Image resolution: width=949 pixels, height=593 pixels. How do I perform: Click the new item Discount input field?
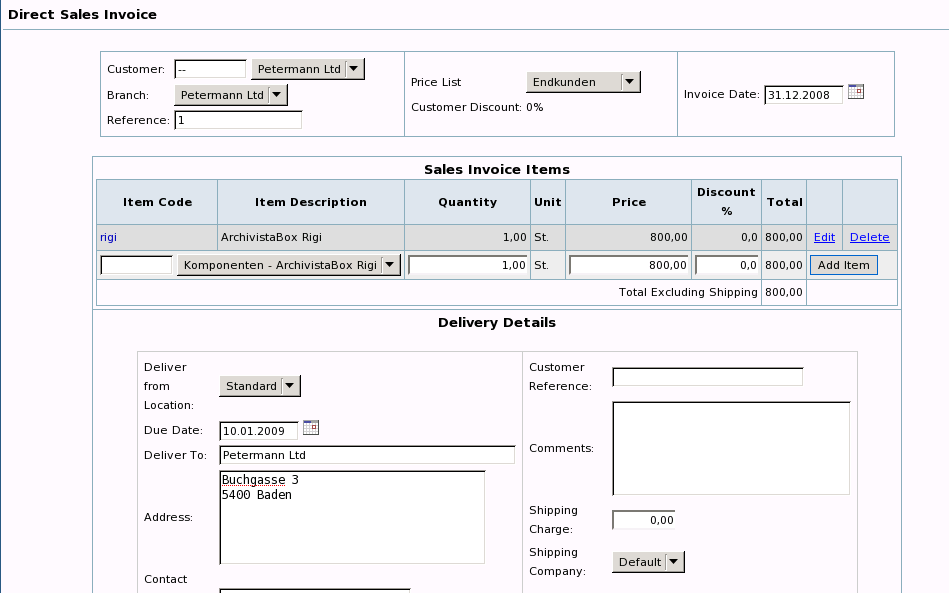point(726,265)
